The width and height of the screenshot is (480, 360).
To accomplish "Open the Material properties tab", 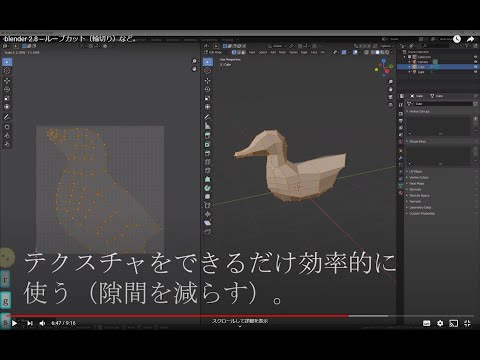I will [x=401, y=193].
